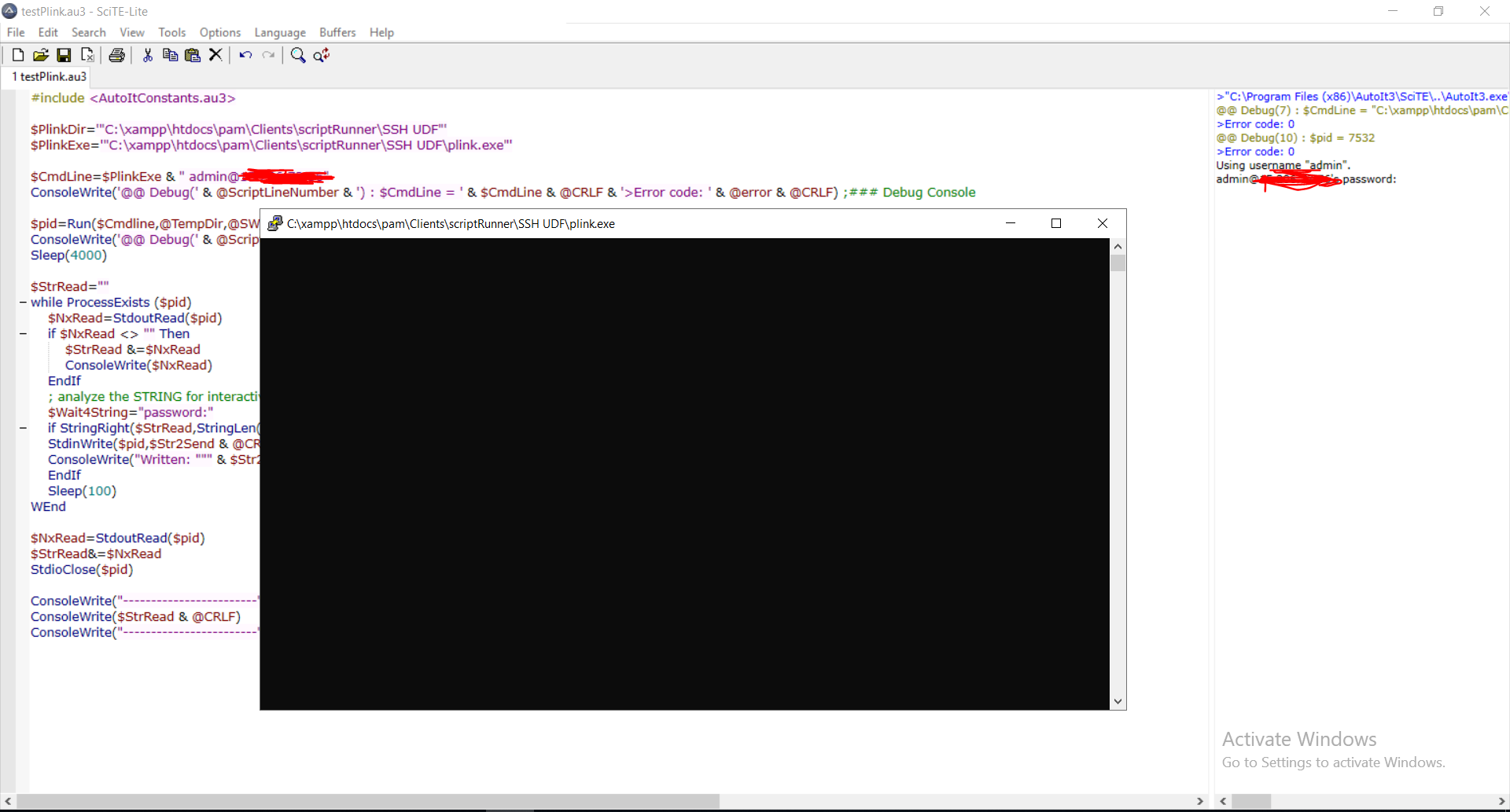
Task: Click the Delete X toolbar icon
Action: click(215, 55)
